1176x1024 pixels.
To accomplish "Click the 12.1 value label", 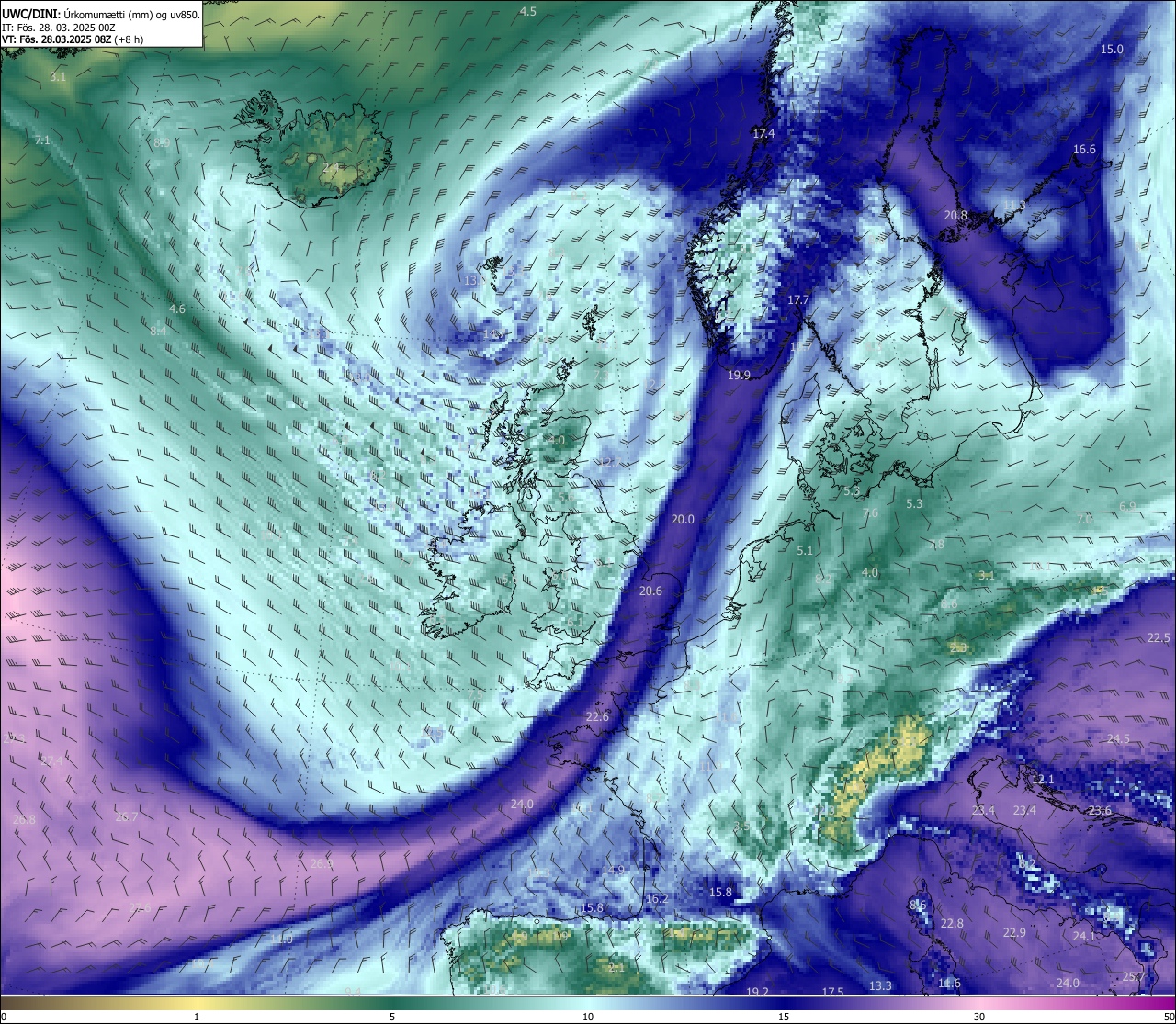I will (1043, 780).
